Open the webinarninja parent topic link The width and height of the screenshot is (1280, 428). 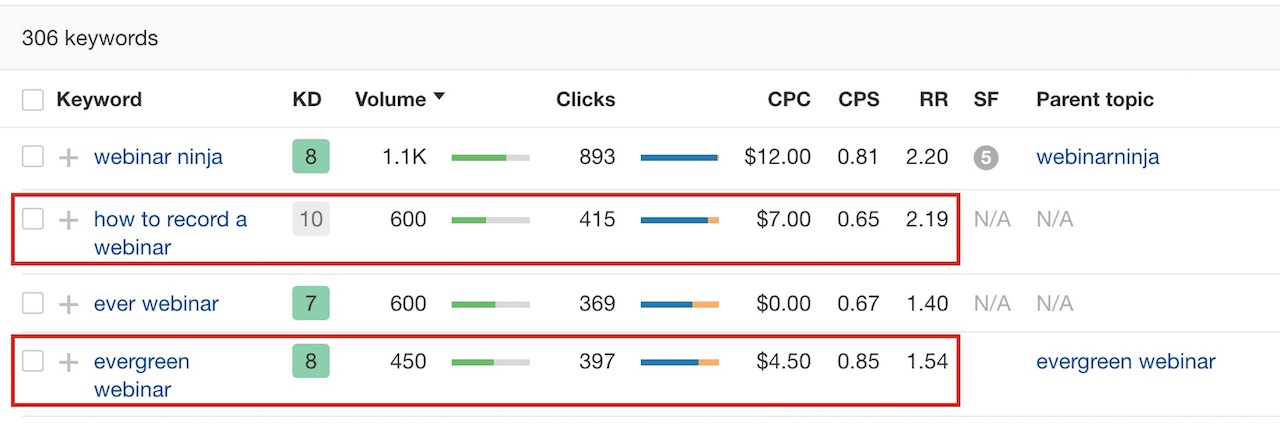click(1098, 157)
